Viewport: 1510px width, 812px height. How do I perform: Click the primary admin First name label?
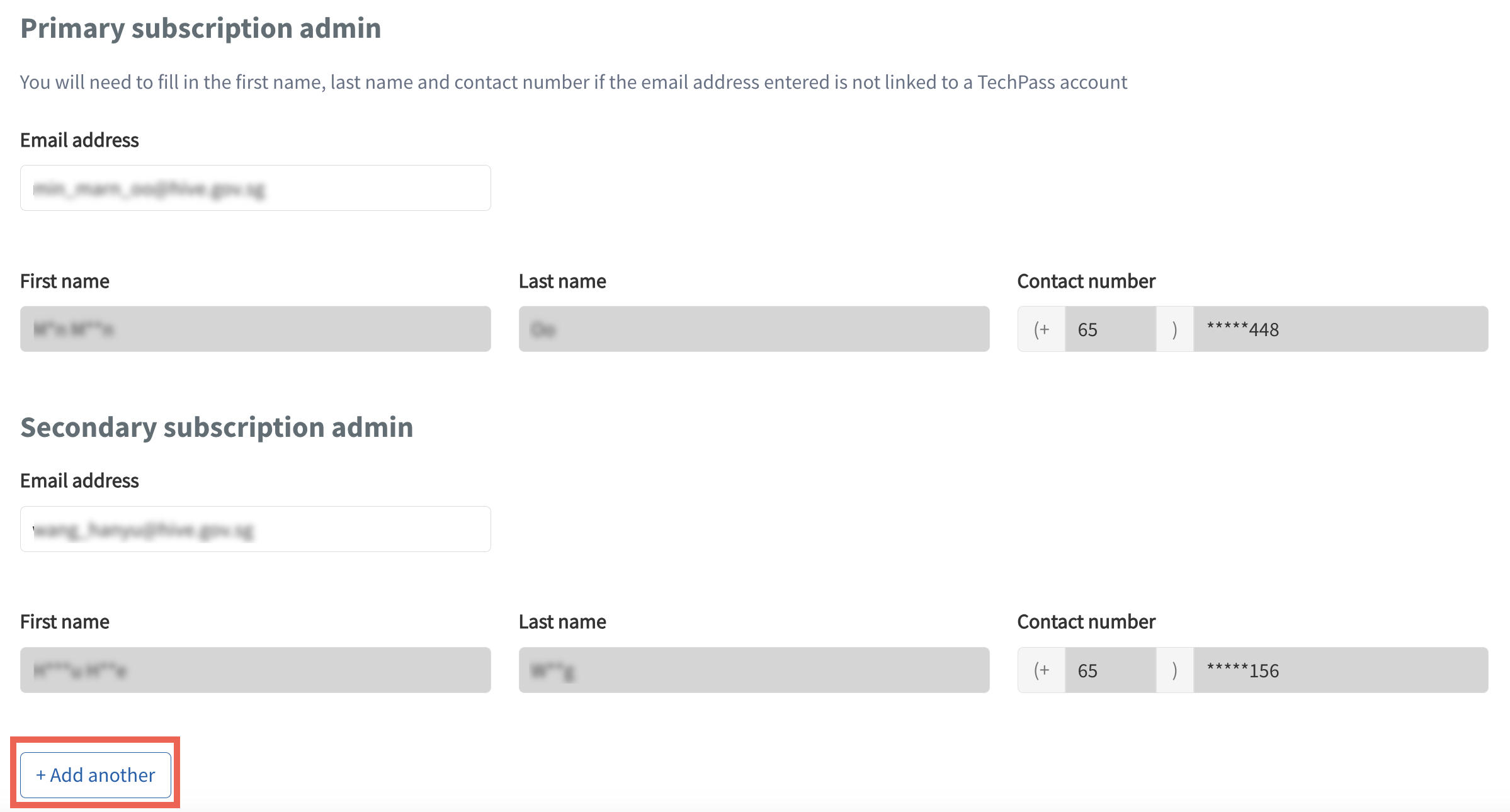[65, 281]
